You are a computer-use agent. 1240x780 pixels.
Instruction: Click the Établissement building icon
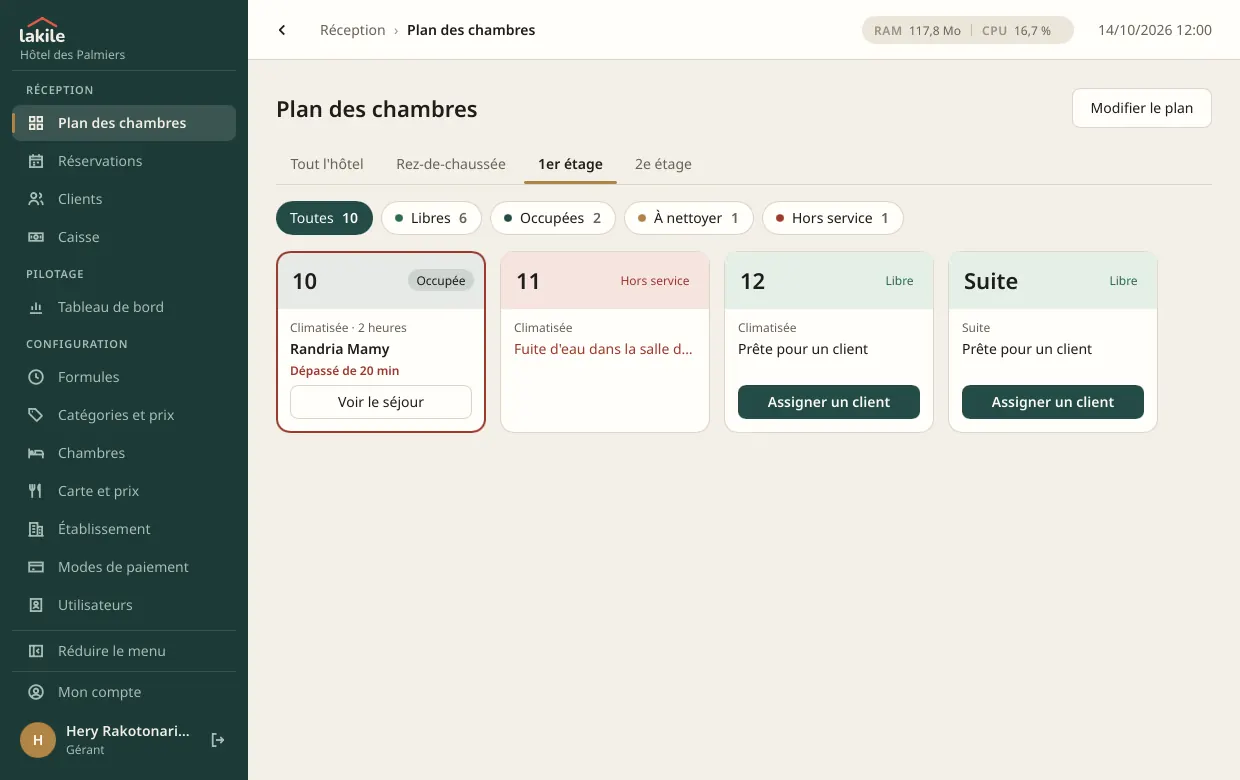click(x=36, y=529)
